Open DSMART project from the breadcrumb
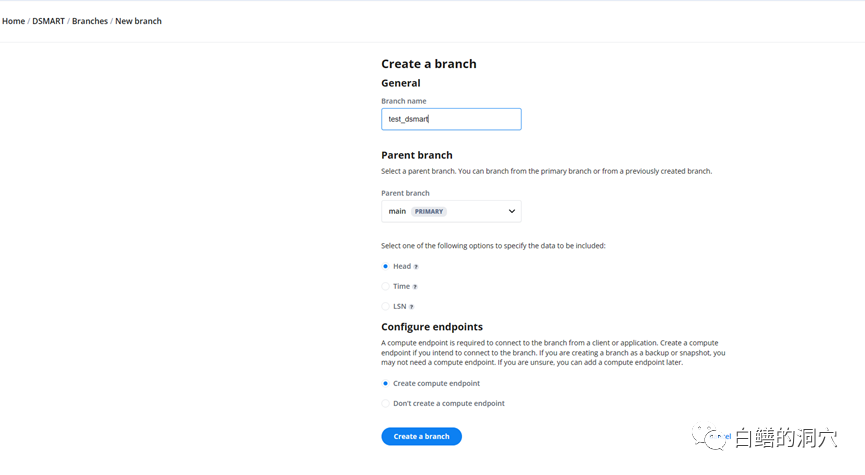 (48, 21)
